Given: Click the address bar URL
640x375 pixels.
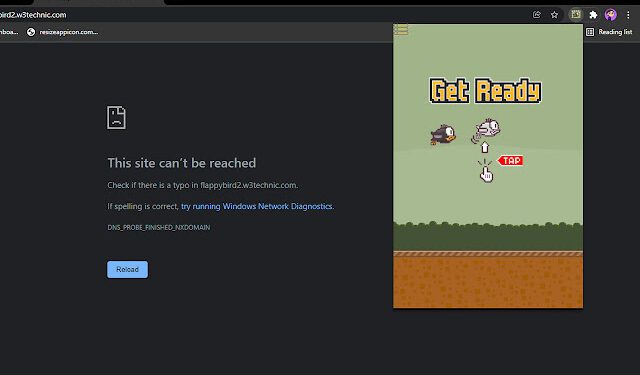Looking at the screenshot, I should click(33, 15).
